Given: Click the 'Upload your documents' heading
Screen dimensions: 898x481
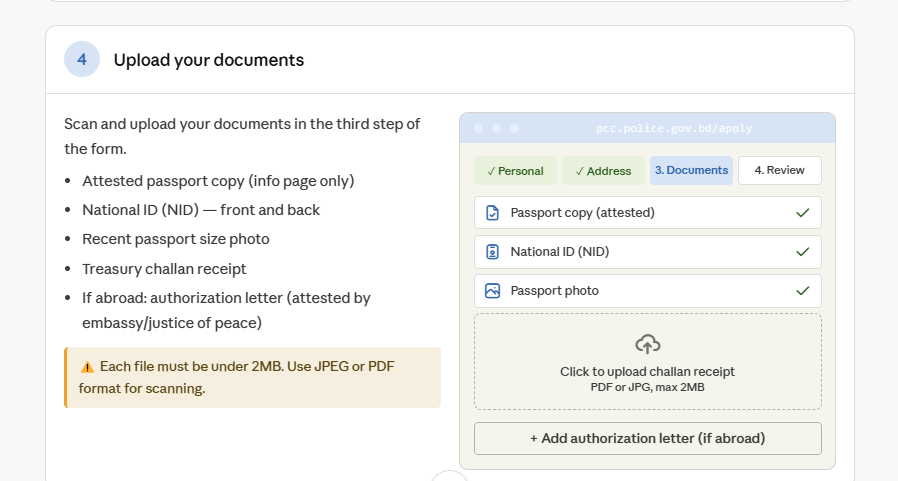Looking at the screenshot, I should click(x=208, y=60).
